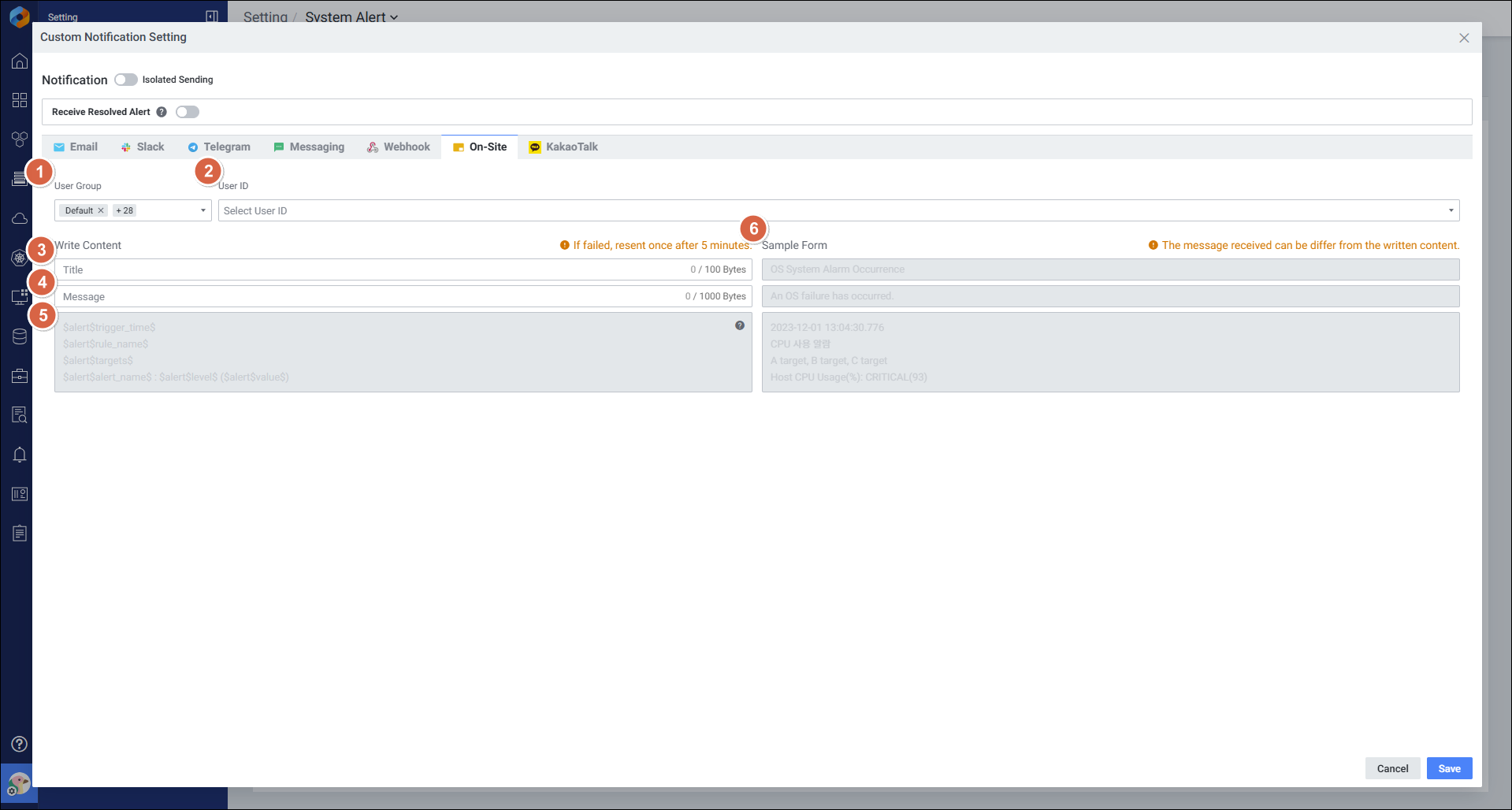Select the Webhook tab

pos(399,147)
